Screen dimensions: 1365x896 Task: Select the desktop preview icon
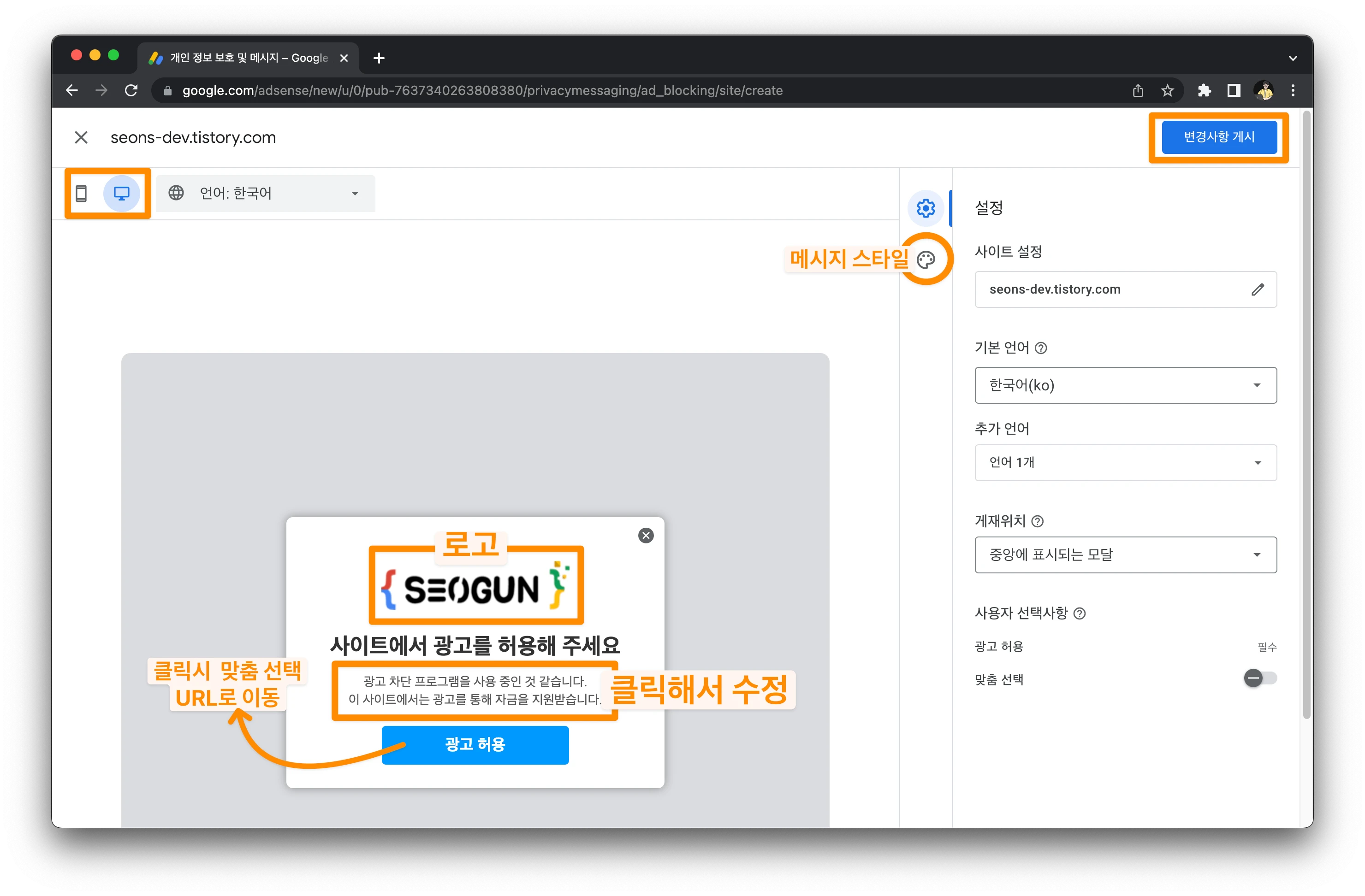pyautogui.click(x=122, y=194)
